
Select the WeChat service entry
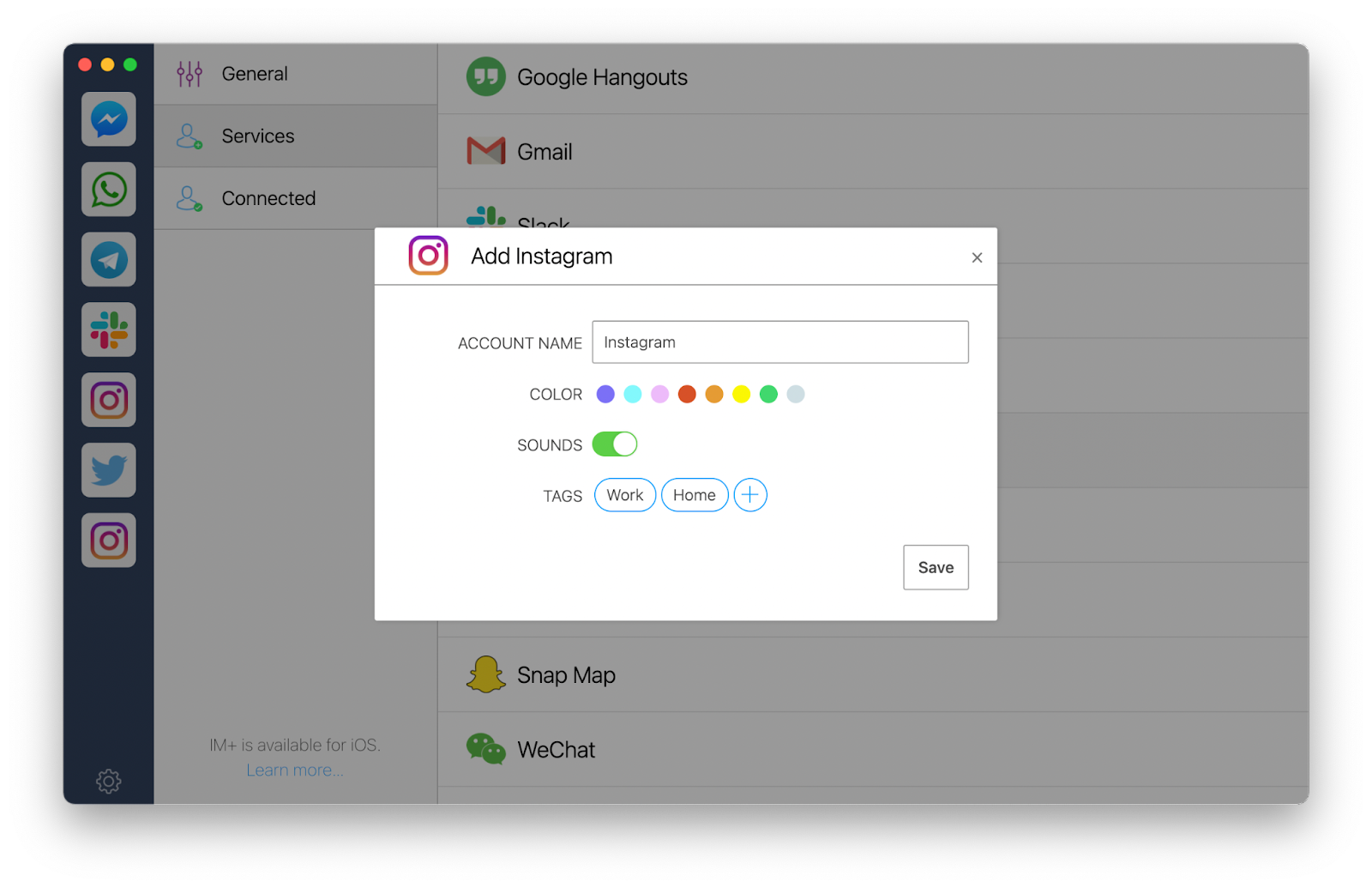[556, 749]
